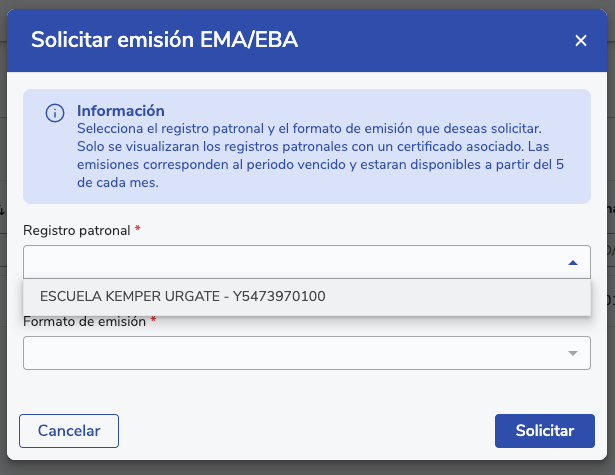This screenshot has width=615, height=475.
Task: Click the information banner description paragraph
Action: click(320, 157)
